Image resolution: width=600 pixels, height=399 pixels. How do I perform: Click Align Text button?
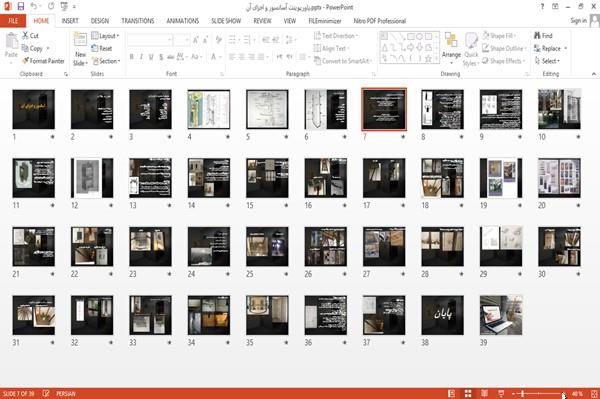click(331, 48)
